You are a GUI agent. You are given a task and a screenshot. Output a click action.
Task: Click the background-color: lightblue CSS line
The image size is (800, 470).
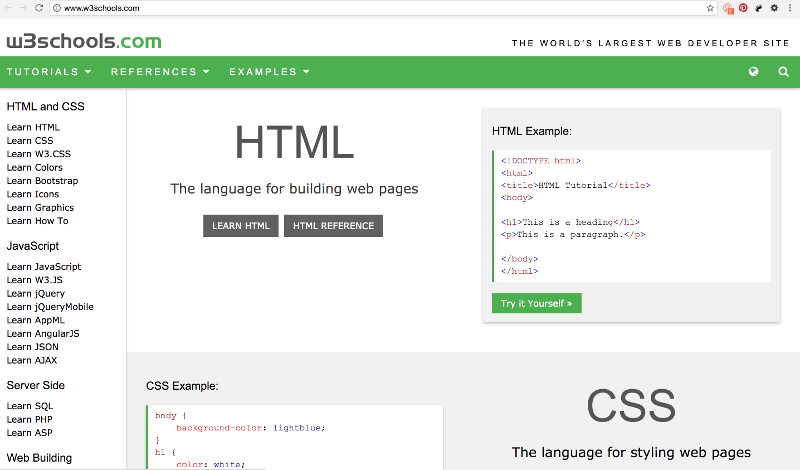pos(251,428)
